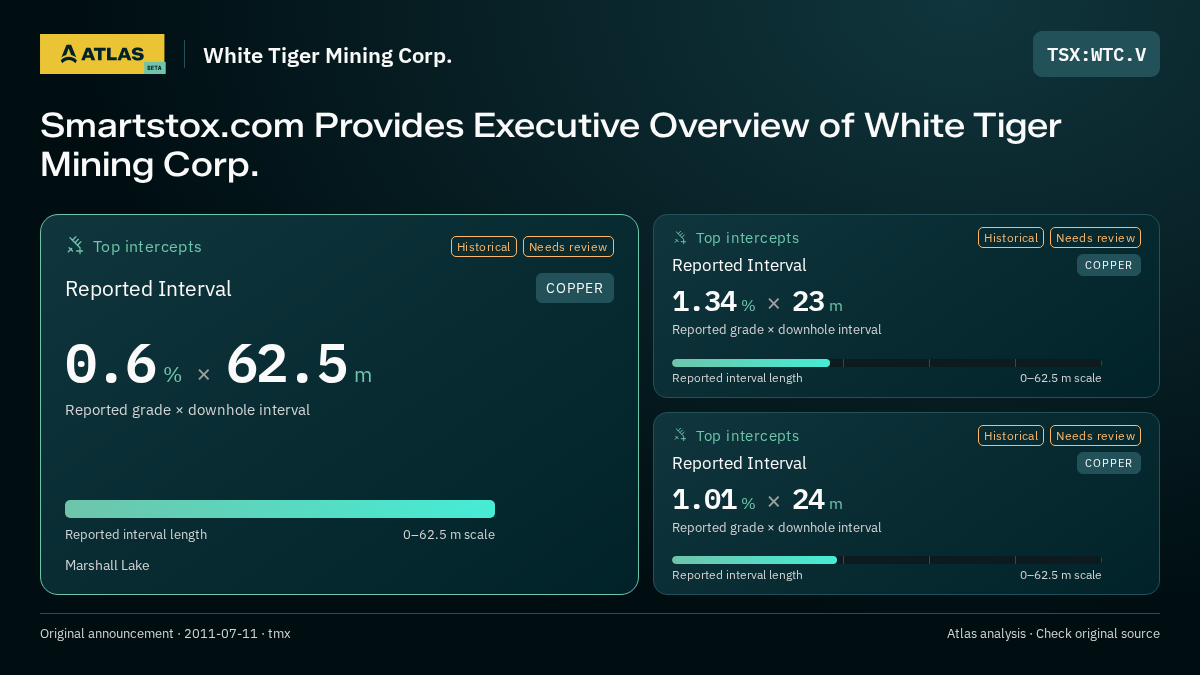Click the Marshall Lake project label

107,566
